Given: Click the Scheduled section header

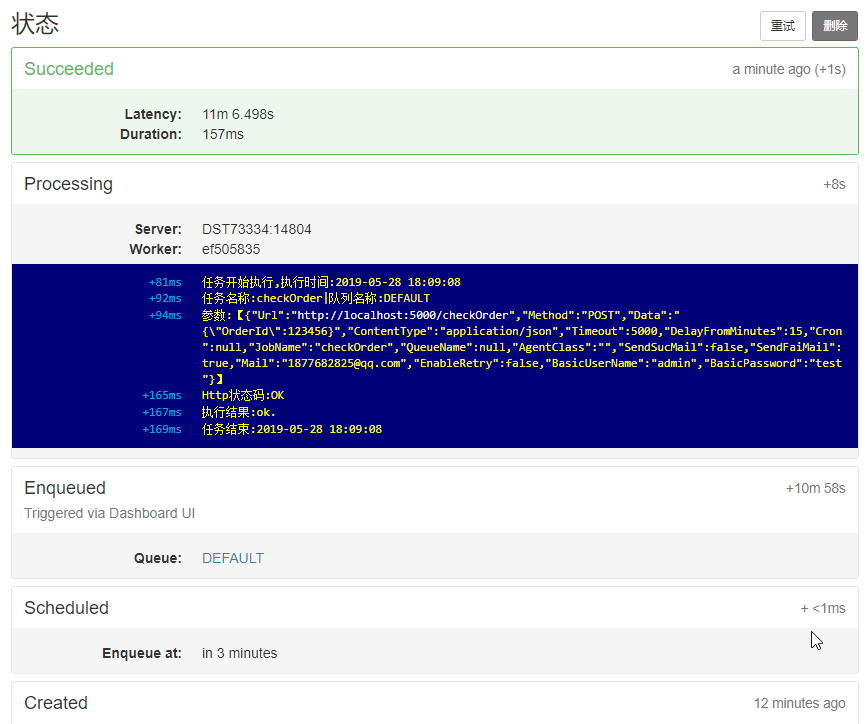Looking at the screenshot, I should point(65,608).
